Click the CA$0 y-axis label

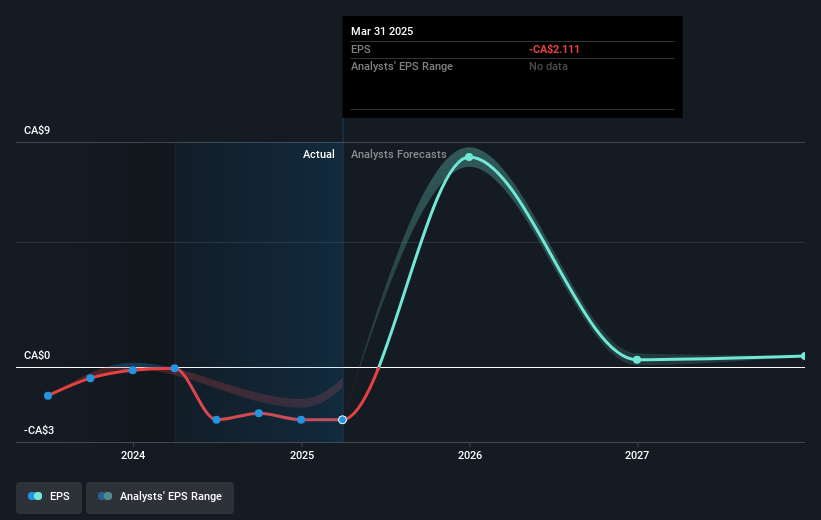point(37,355)
